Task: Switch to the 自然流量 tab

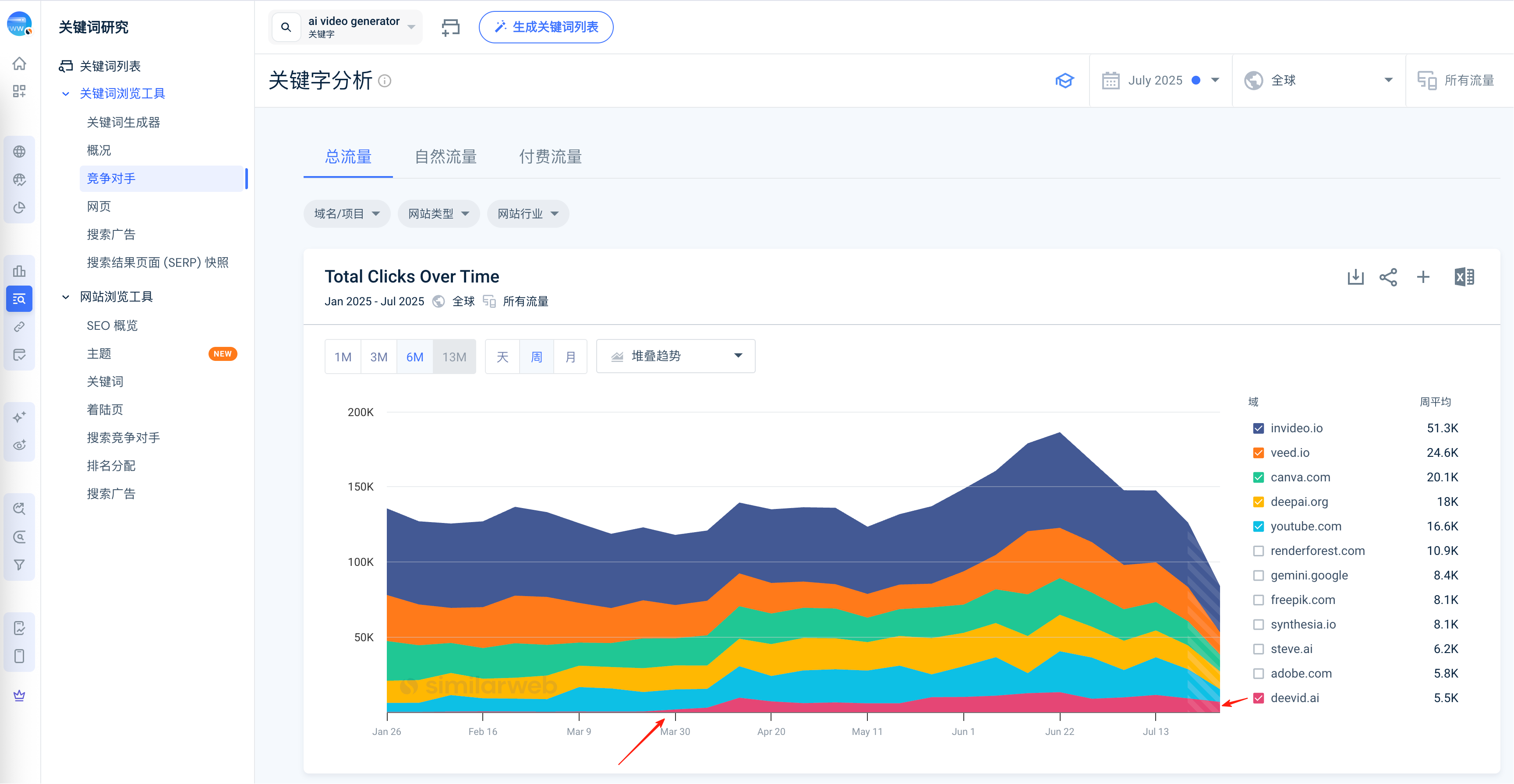Action: tap(446, 157)
